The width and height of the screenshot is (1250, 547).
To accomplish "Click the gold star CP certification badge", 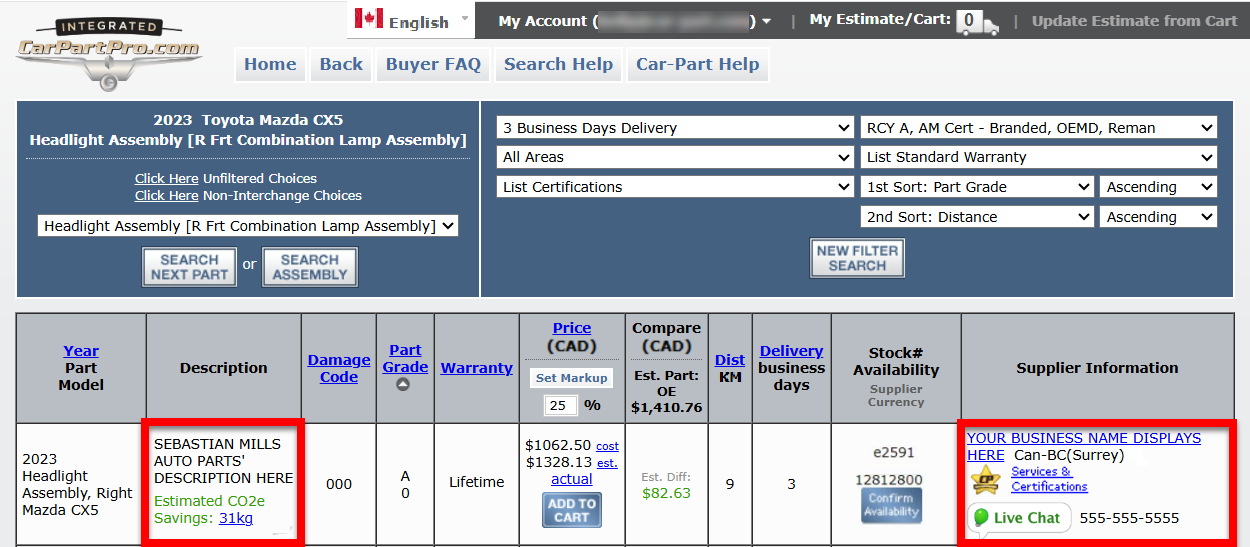I will [985, 479].
